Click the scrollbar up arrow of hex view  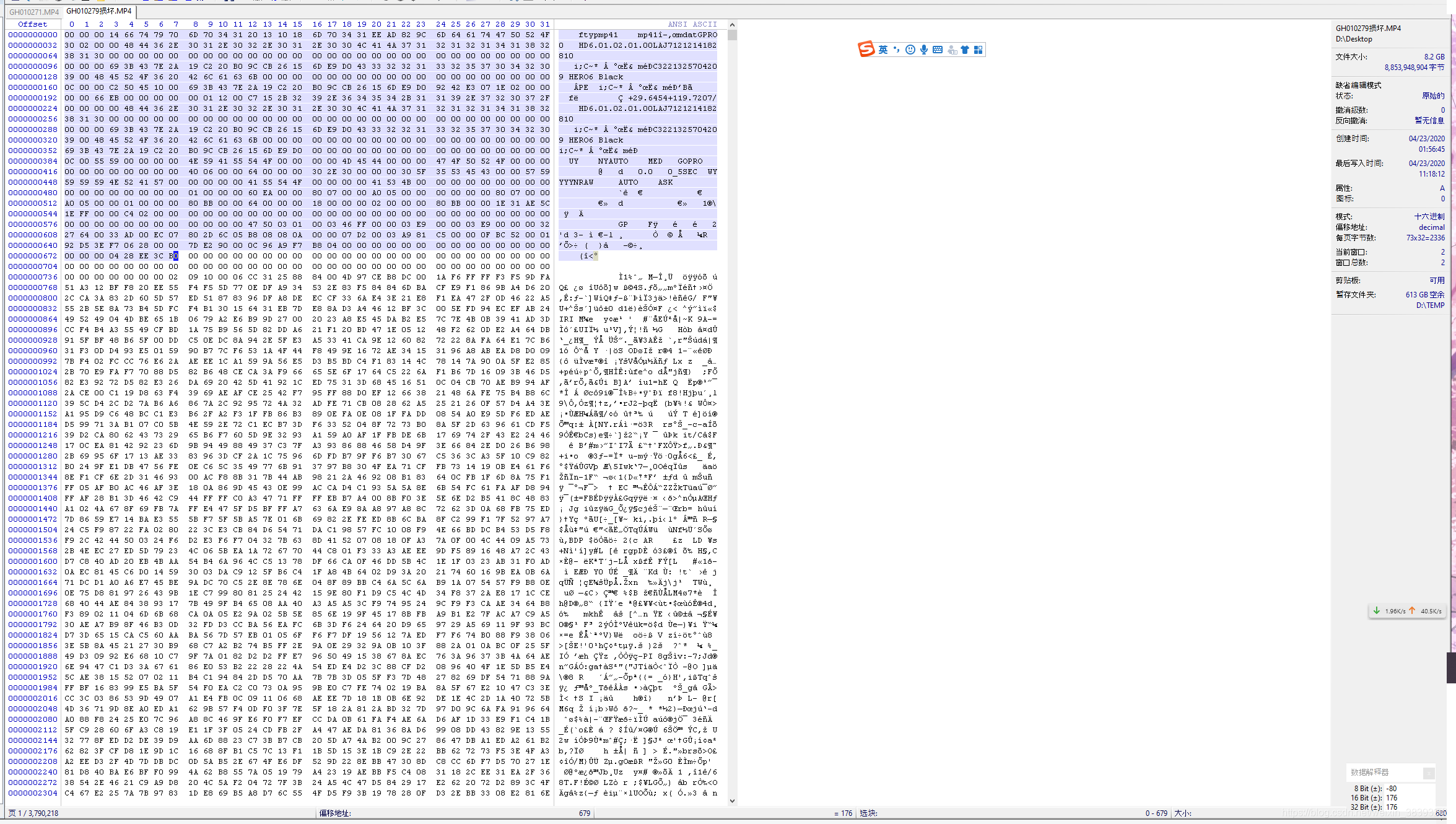pos(732,25)
